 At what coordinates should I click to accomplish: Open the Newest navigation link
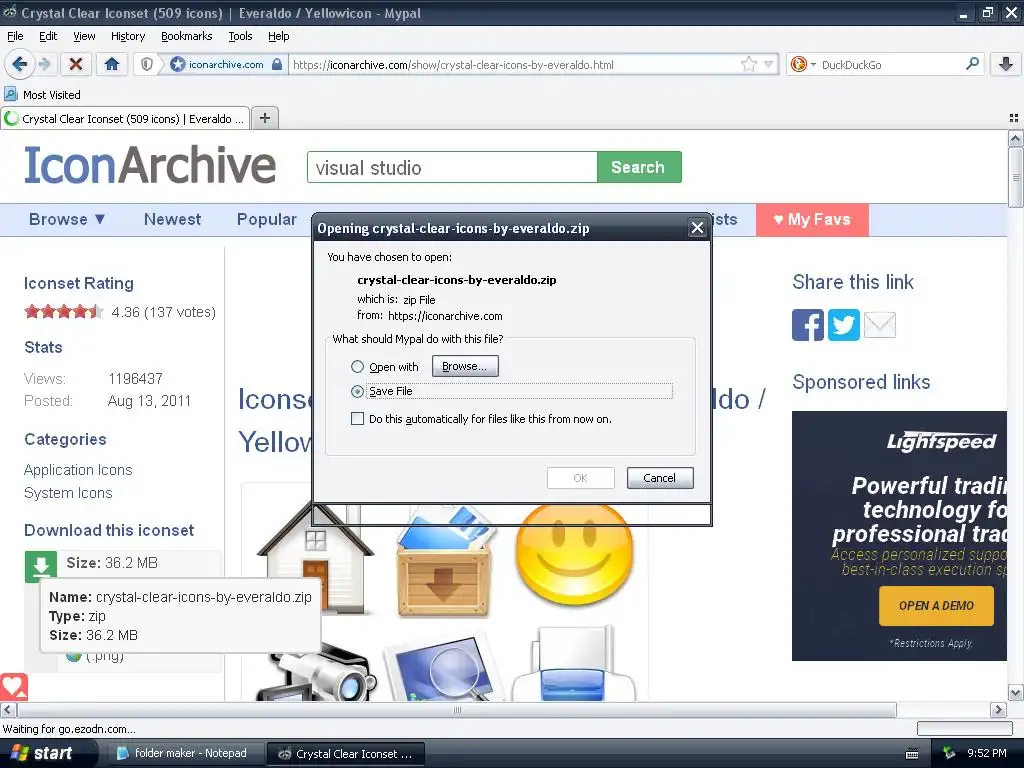coord(172,219)
